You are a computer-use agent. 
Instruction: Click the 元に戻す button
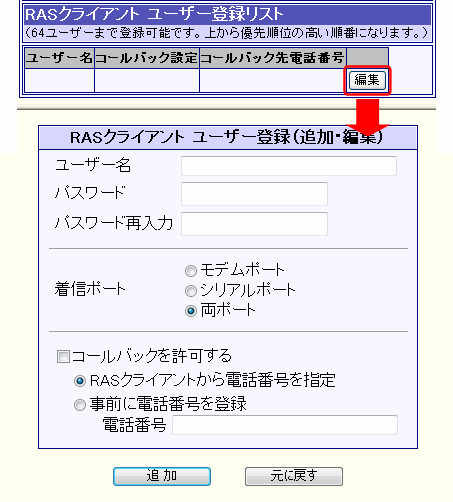point(294,476)
